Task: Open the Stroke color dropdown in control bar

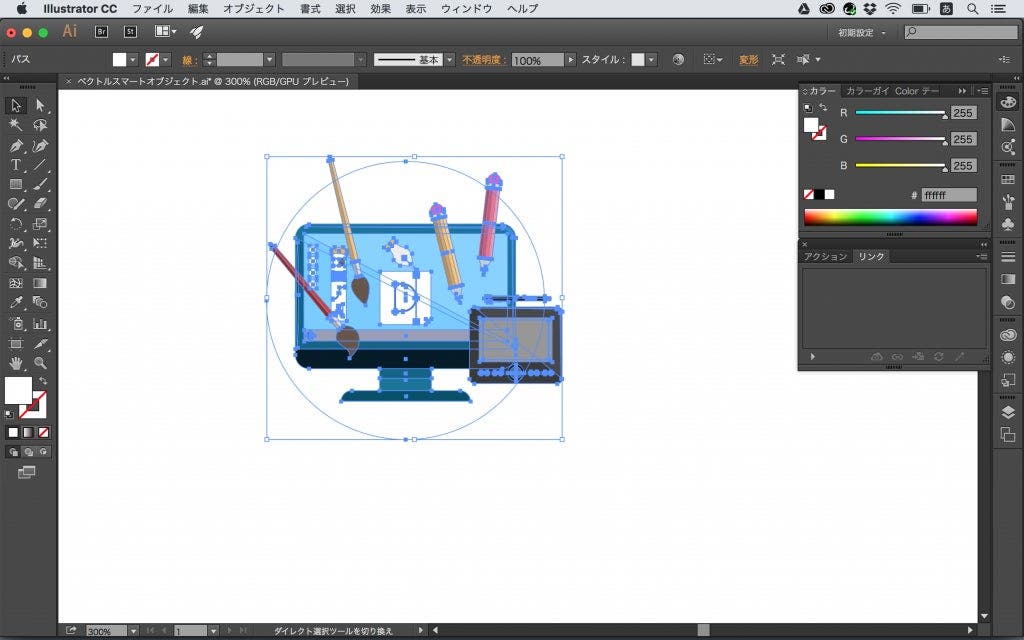Action: (x=166, y=59)
